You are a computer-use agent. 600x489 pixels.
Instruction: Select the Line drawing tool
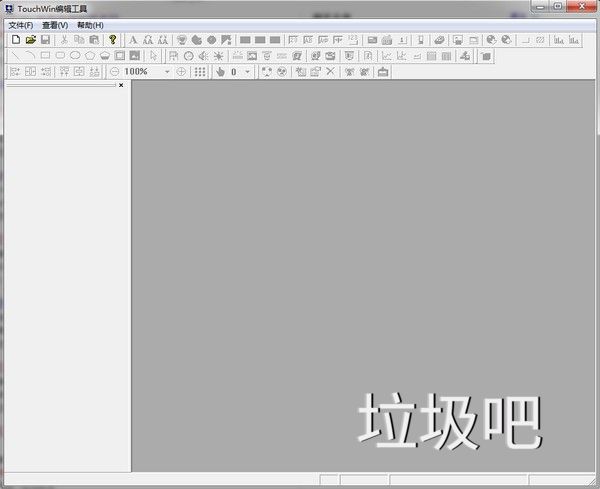coord(15,56)
